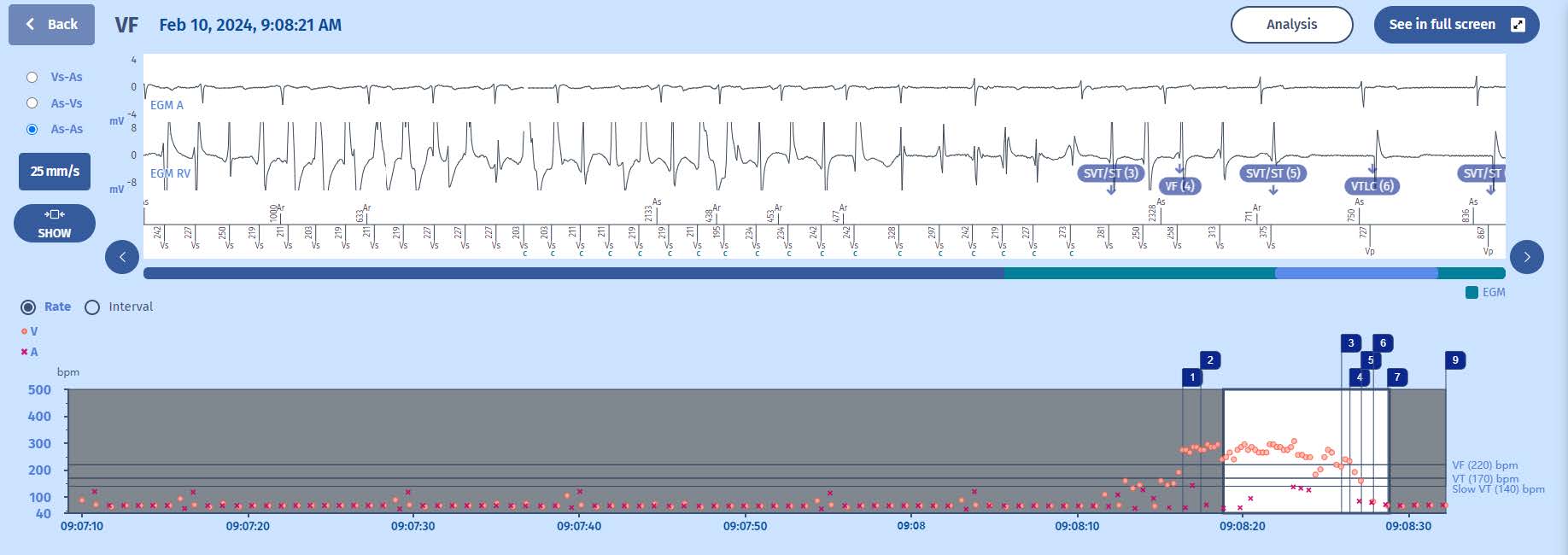Choose the As-As radio option
The height and width of the screenshot is (555, 1568).
click(32, 129)
